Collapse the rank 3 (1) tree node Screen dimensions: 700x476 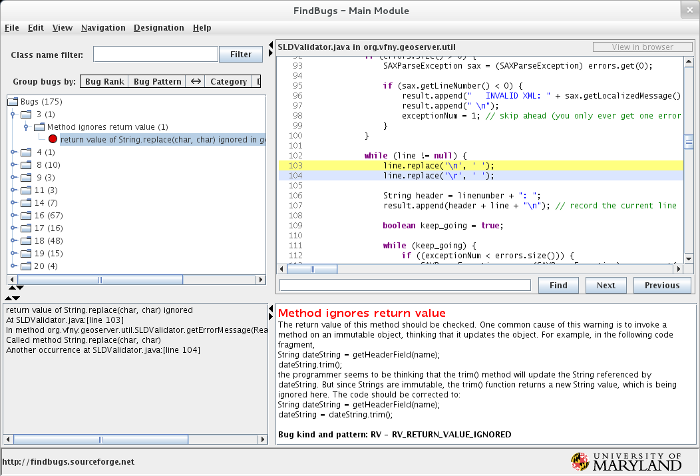(x=13, y=114)
